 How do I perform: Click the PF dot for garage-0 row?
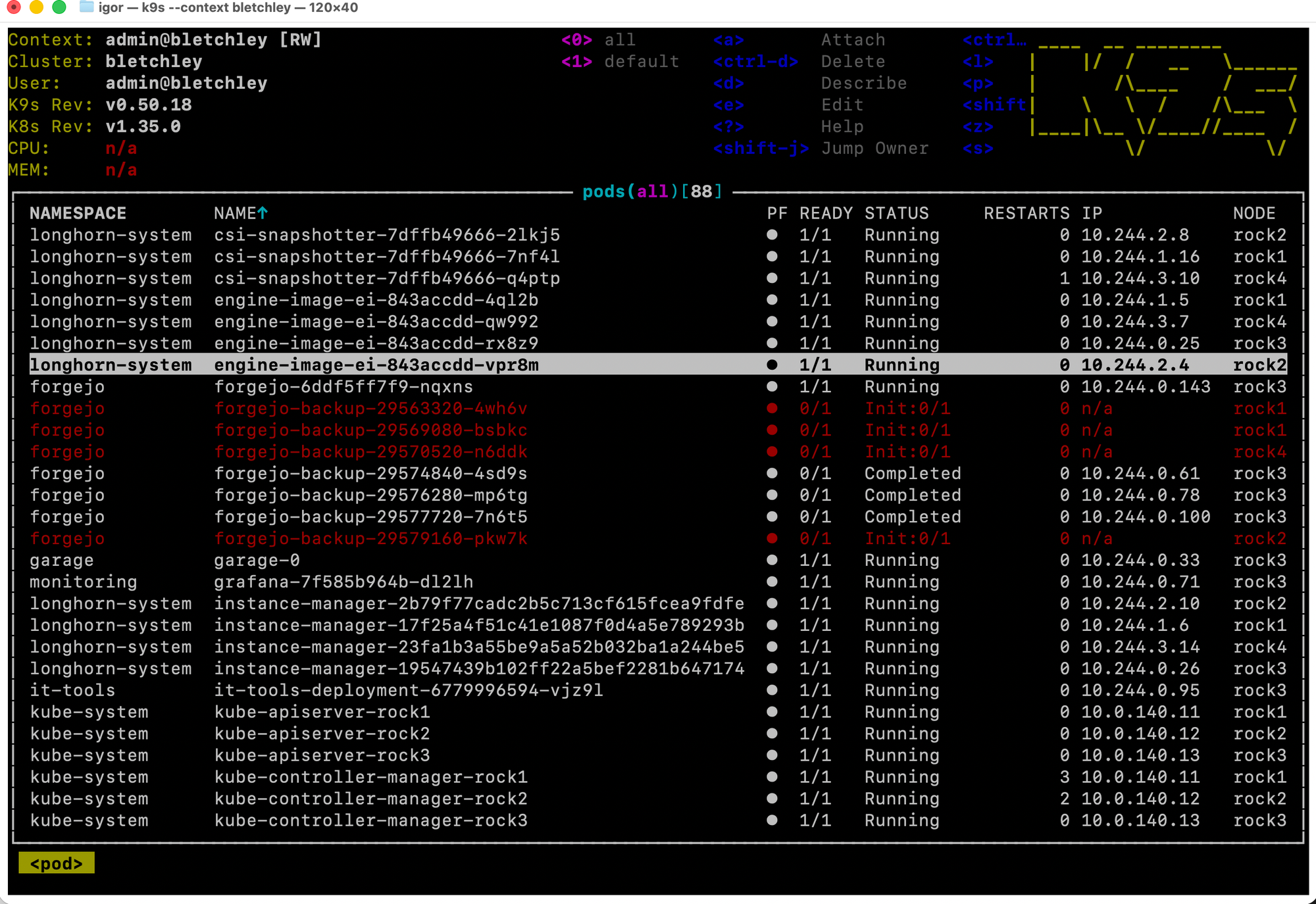pos(772,561)
